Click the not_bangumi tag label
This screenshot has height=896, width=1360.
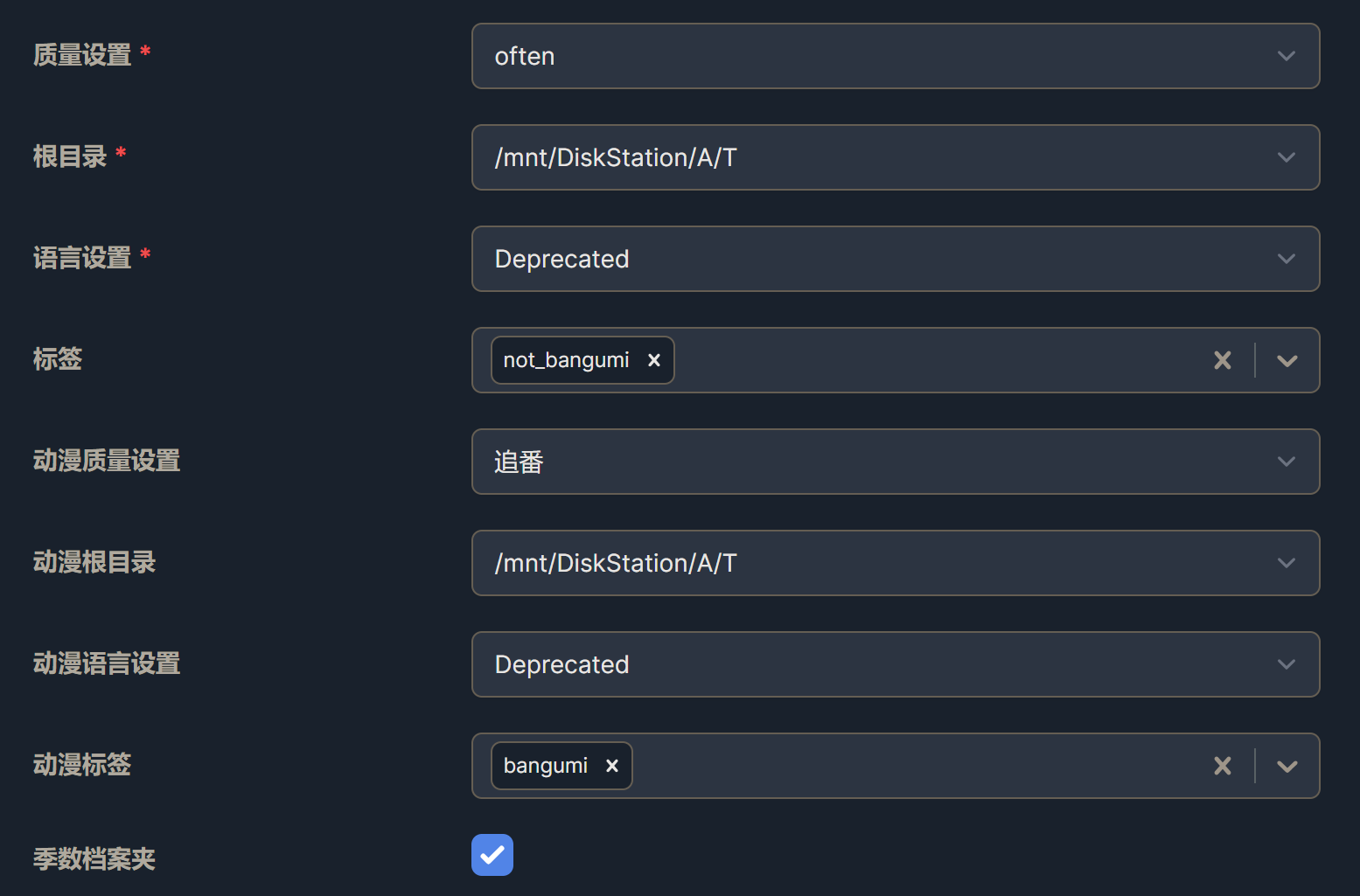click(x=566, y=360)
